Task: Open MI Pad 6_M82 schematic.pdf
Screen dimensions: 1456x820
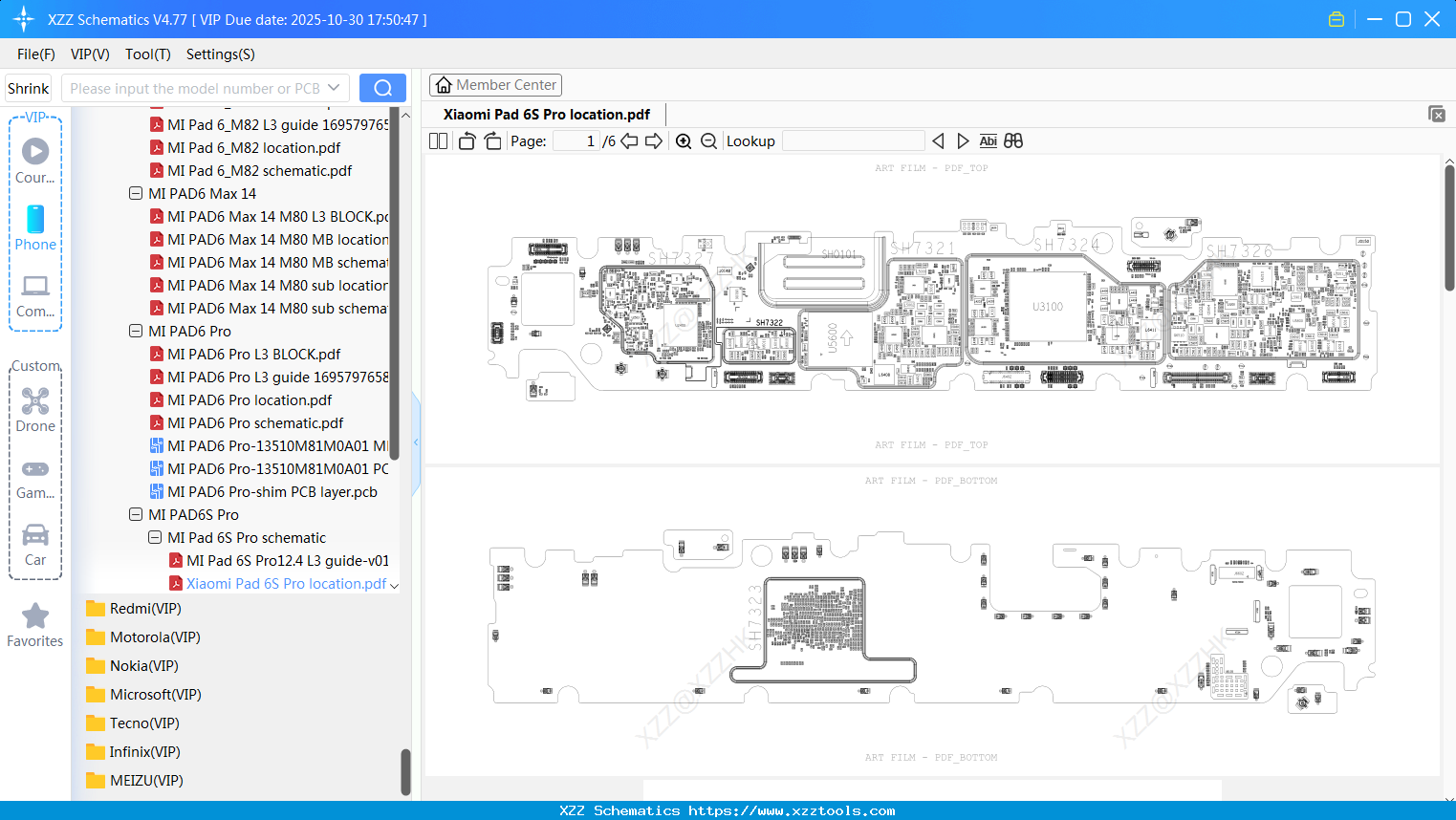Action: tap(251, 171)
